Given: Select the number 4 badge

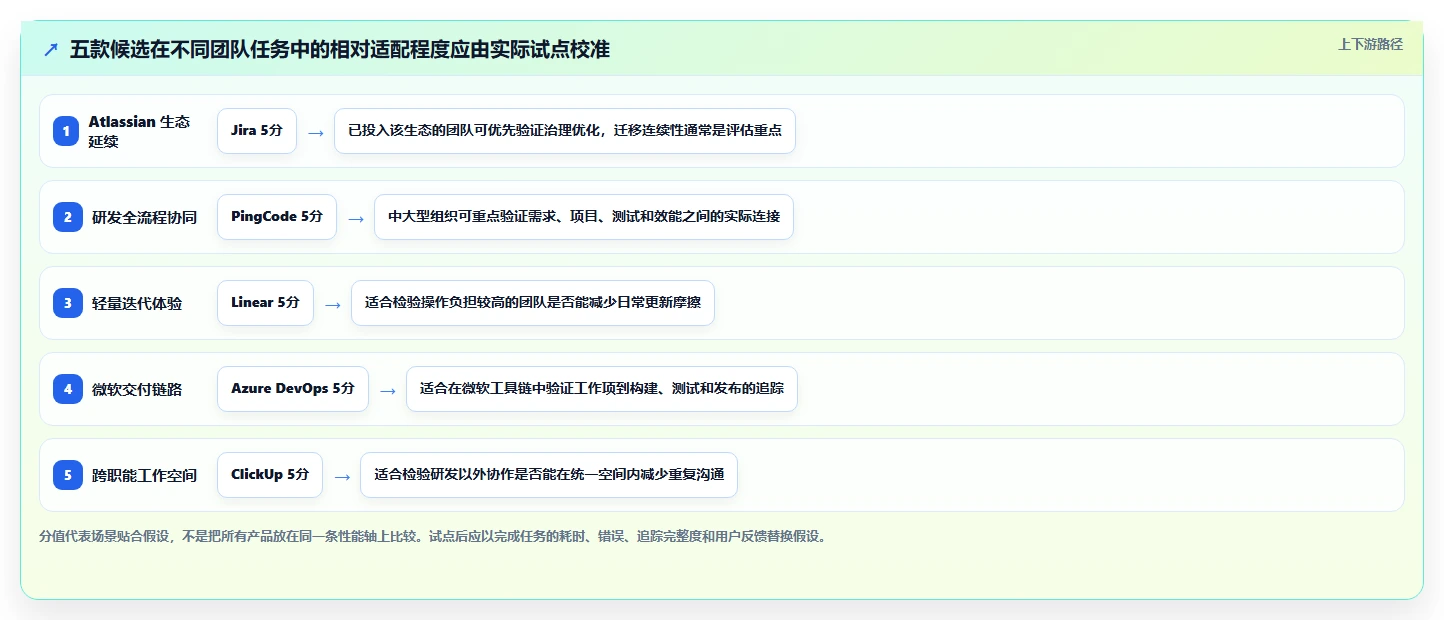Looking at the screenshot, I should pyautogui.click(x=67, y=389).
